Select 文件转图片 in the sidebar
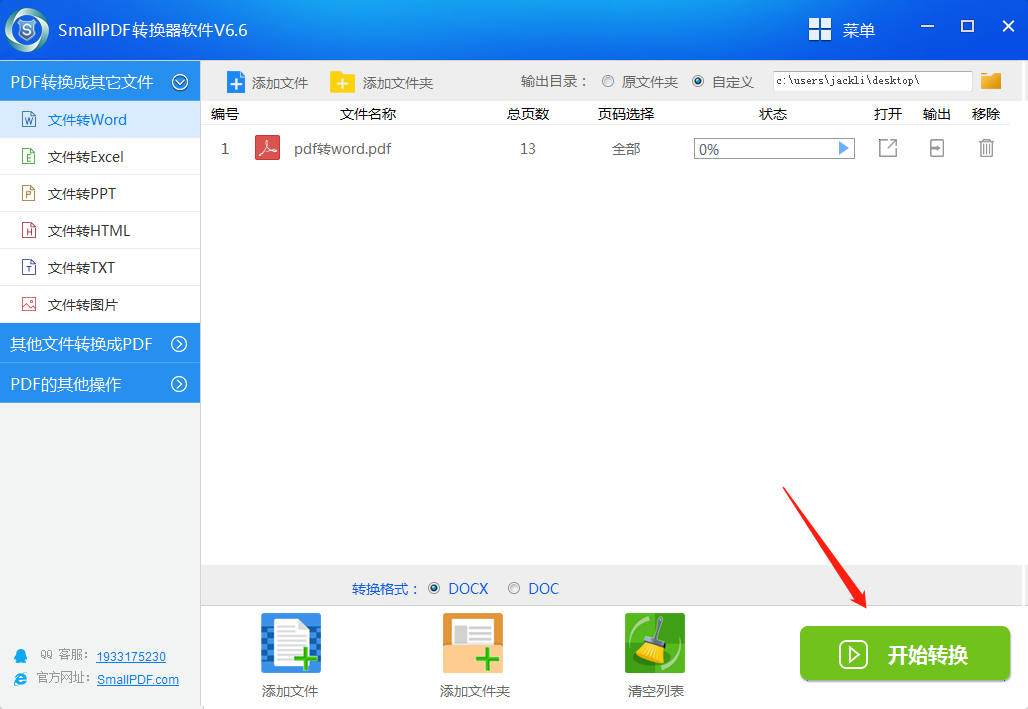 pyautogui.click(x=100, y=304)
